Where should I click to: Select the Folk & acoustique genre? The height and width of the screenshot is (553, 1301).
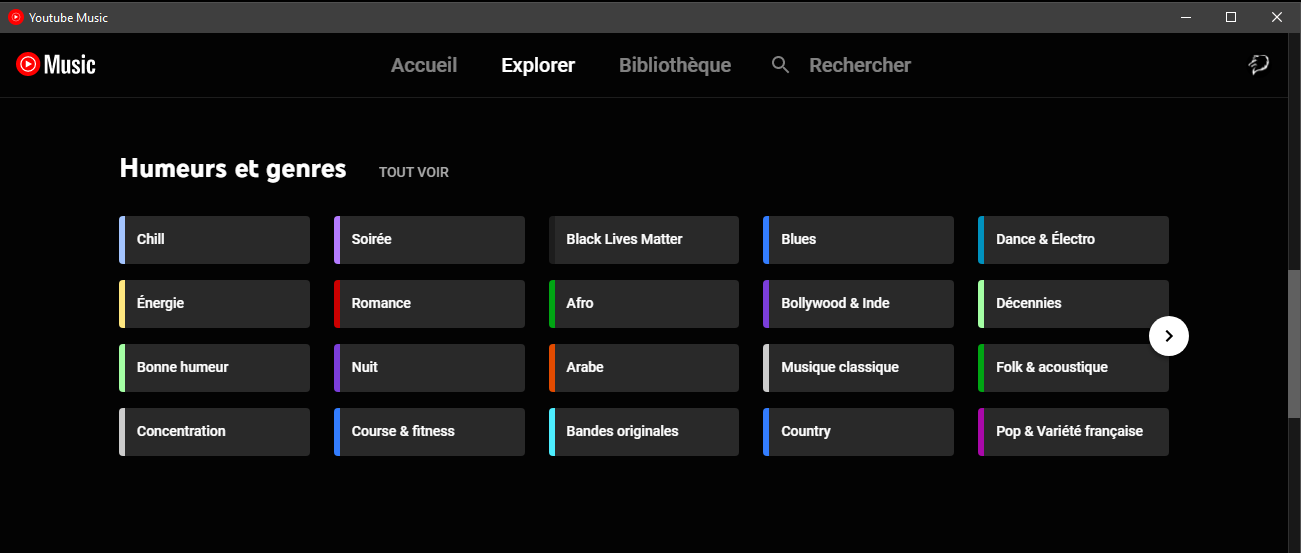point(1073,368)
